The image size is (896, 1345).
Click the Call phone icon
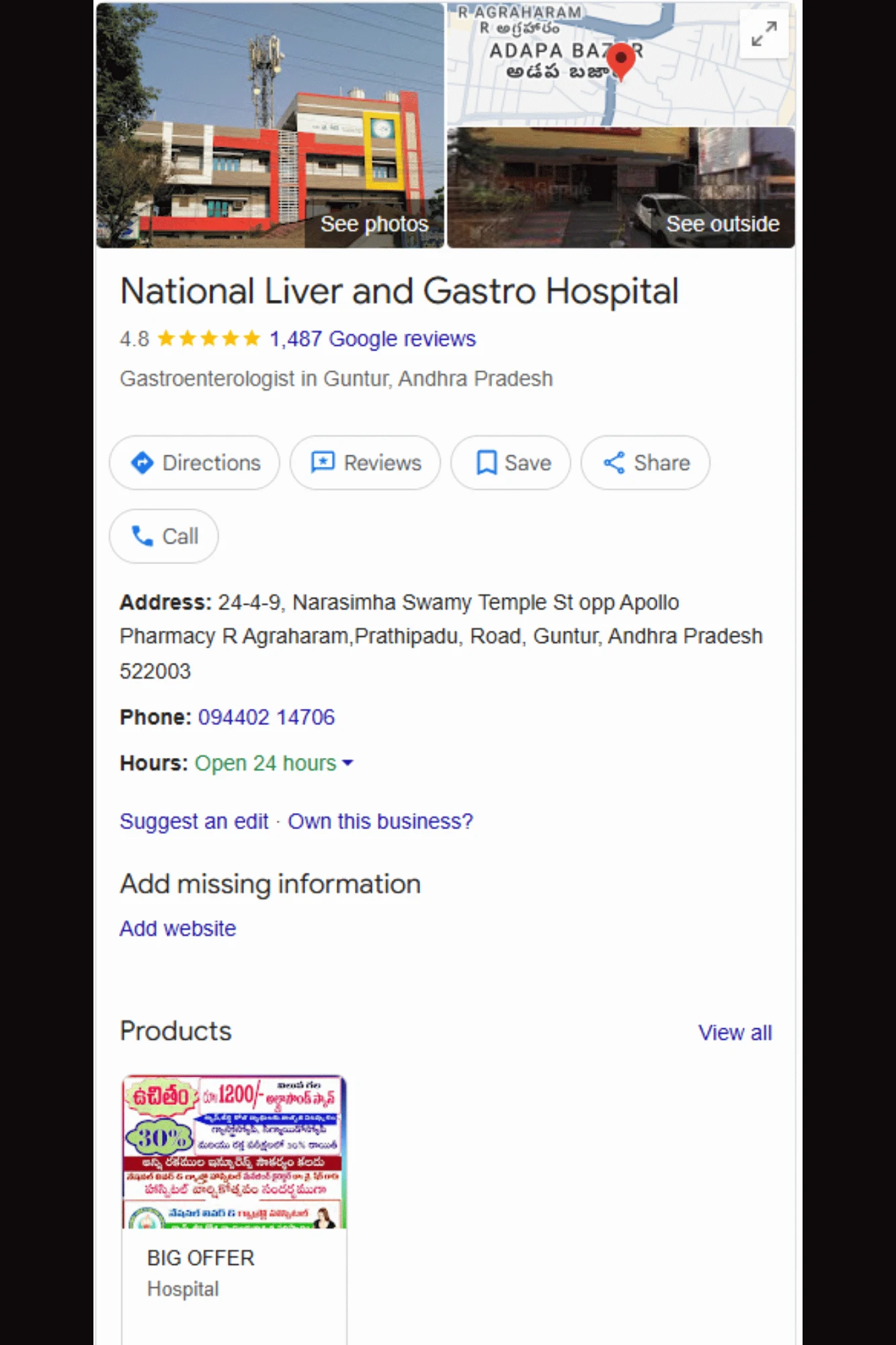(x=142, y=536)
